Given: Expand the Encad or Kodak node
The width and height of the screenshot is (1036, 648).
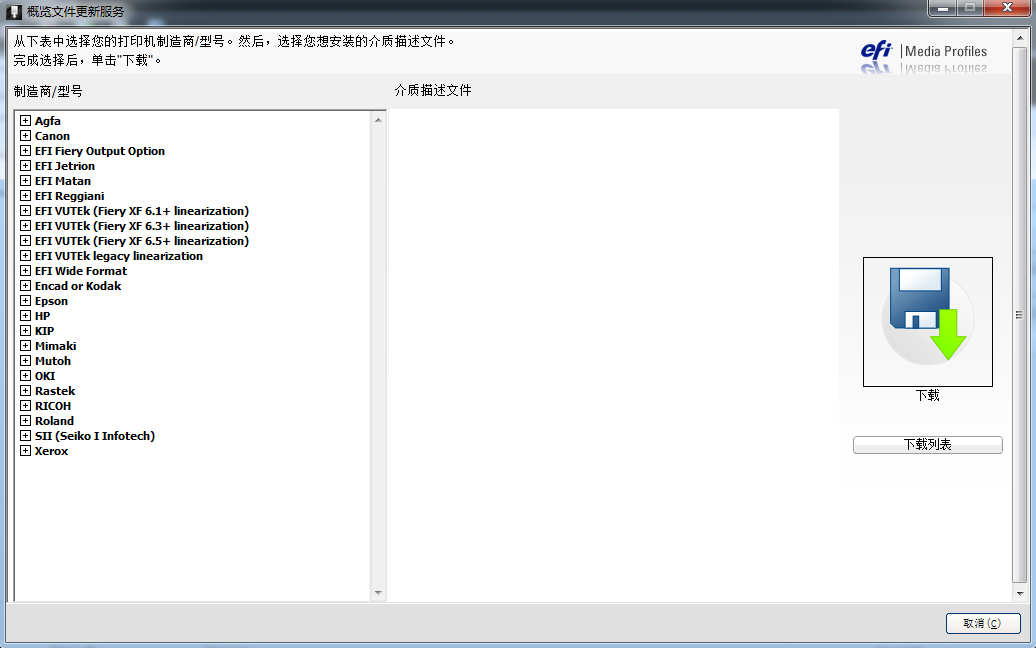Looking at the screenshot, I should (25, 285).
